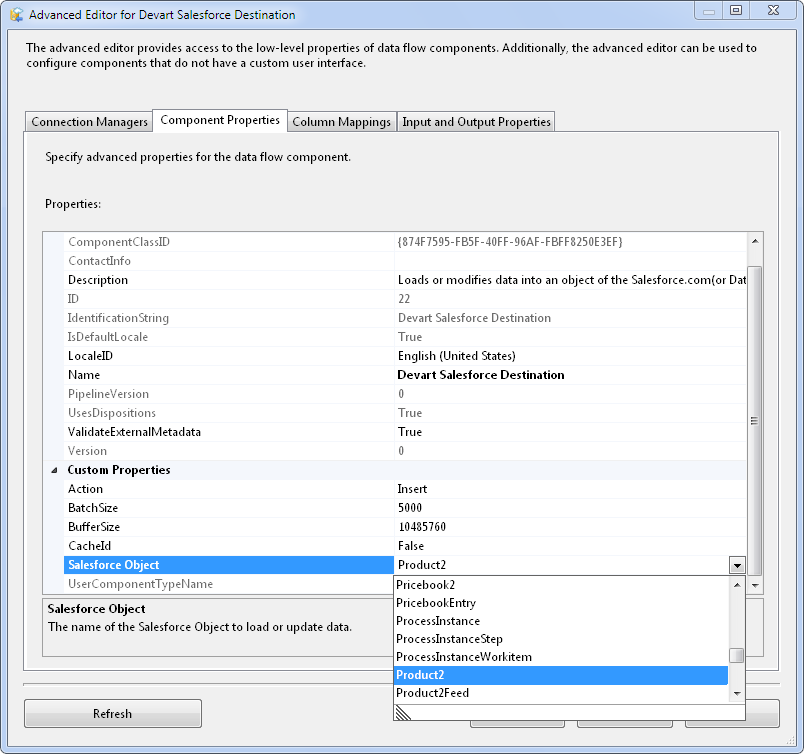The height and width of the screenshot is (754, 804).
Task: Minimize the Advanced Editor window
Action: click(709, 10)
